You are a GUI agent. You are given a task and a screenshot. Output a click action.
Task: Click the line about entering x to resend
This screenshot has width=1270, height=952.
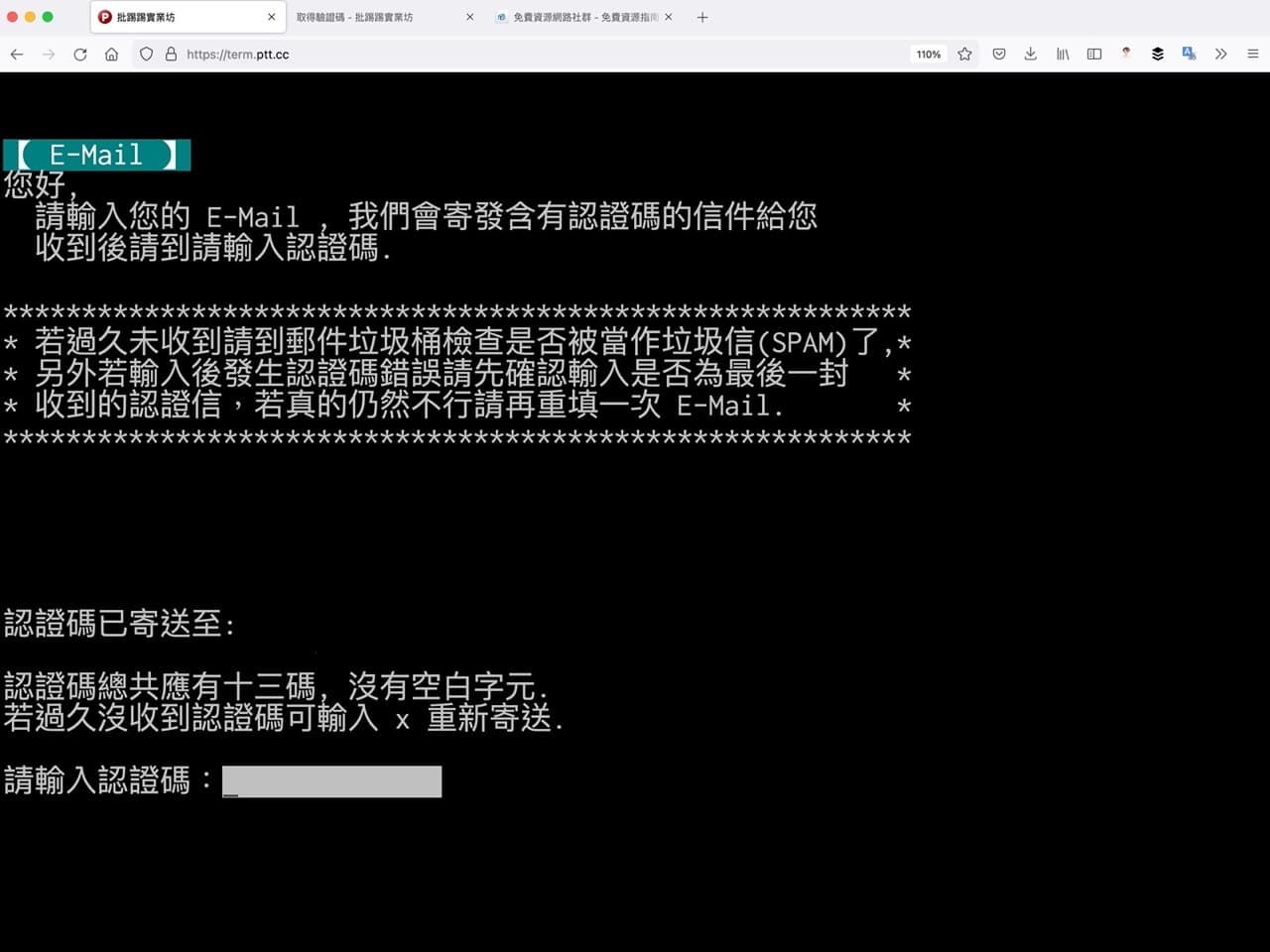coord(284,717)
